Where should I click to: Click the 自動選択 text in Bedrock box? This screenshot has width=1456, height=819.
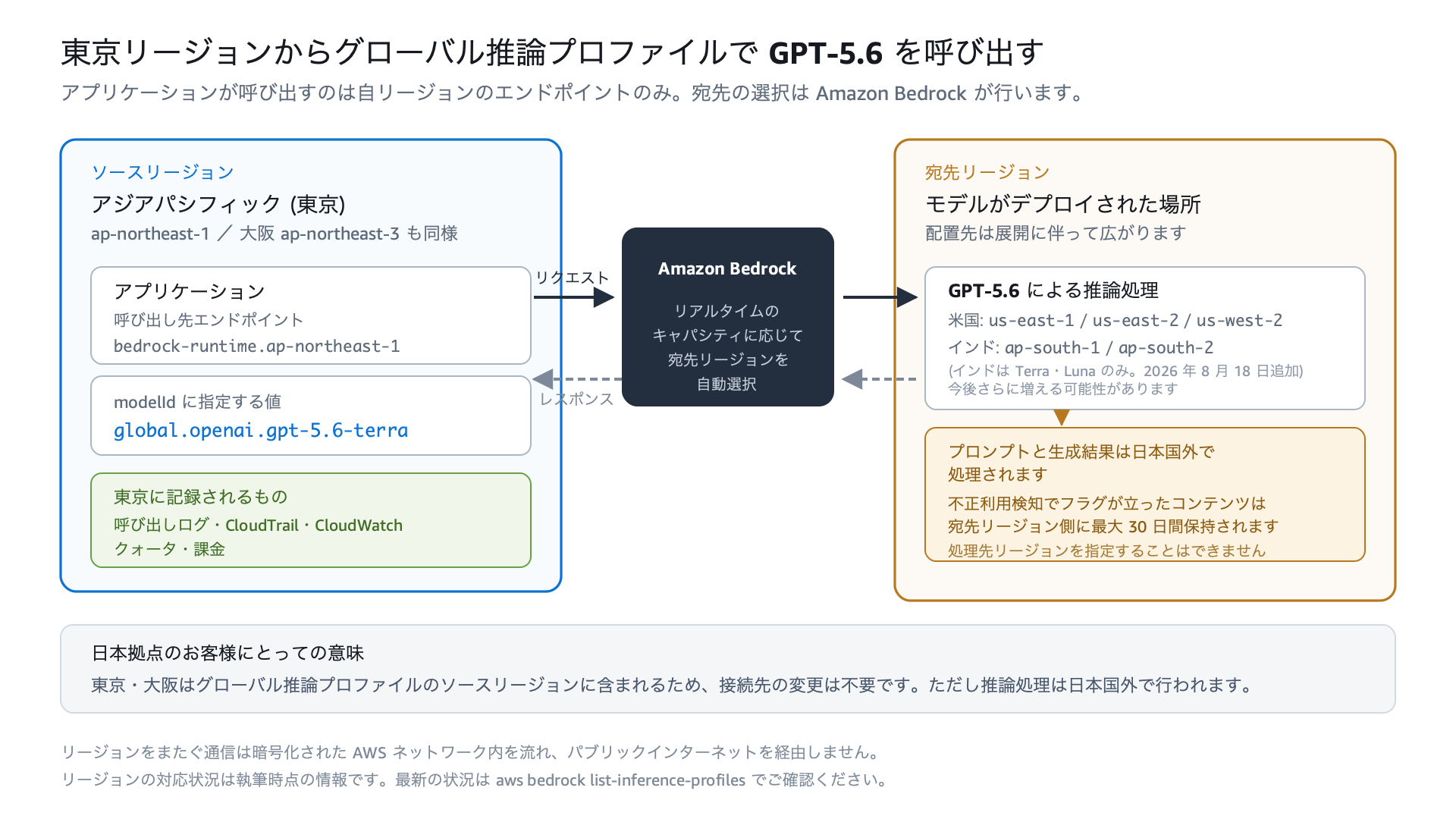(x=727, y=384)
